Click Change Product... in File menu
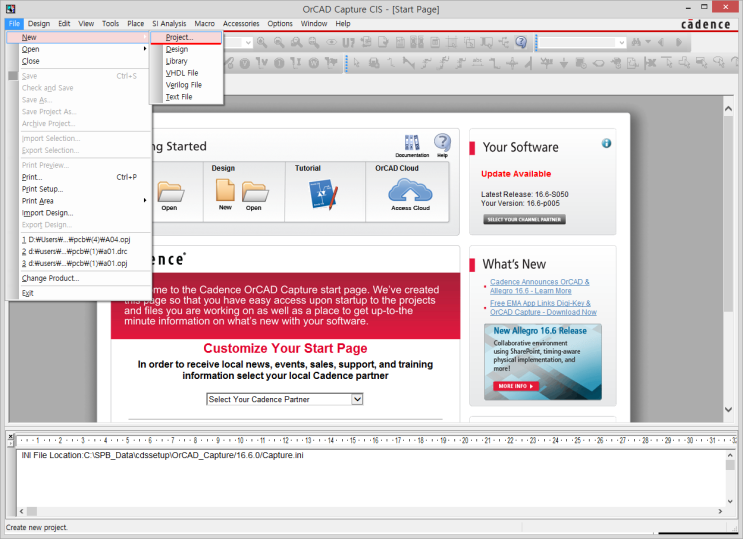Viewport: 743px width, 539px height. pos(78,278)
